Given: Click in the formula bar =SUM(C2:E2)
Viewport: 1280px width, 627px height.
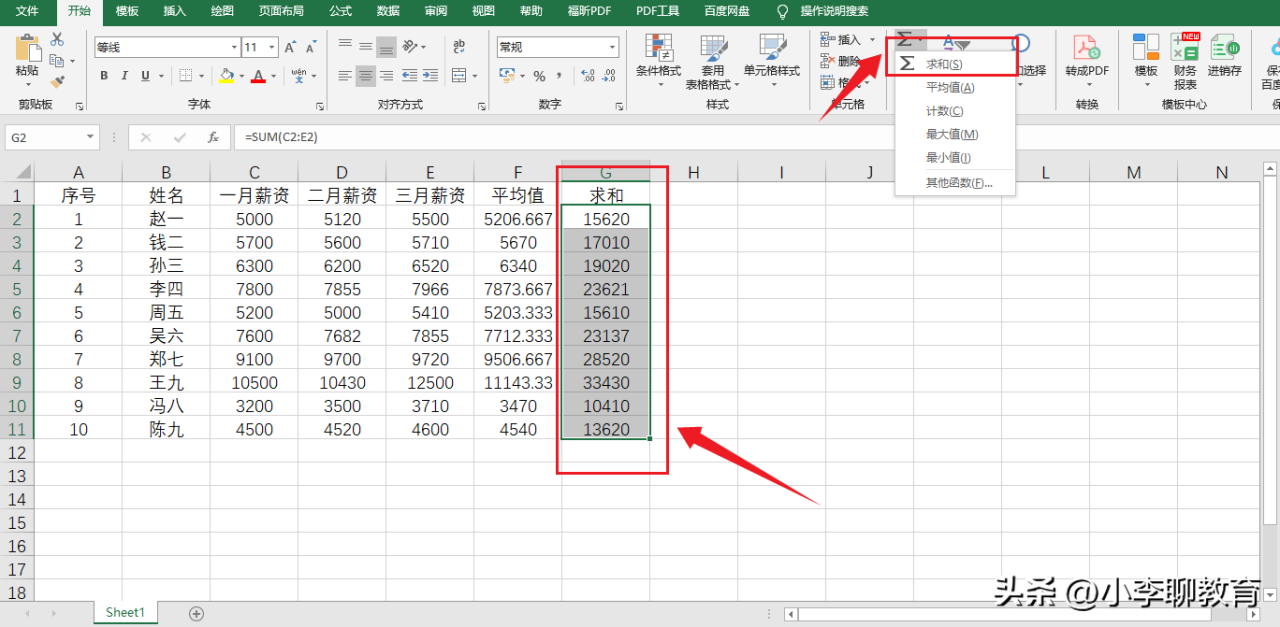Looking at the screenshot, I should [x=755, y=137].
